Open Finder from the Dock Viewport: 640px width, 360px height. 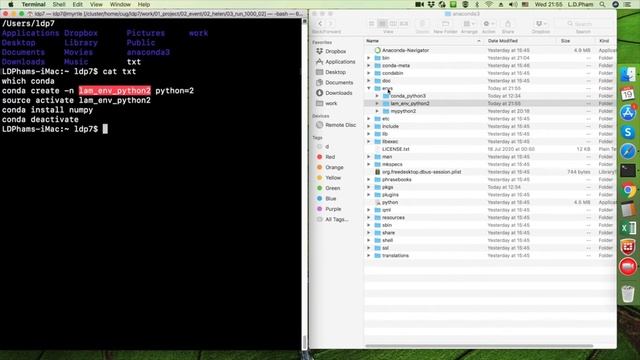point(628,75)
